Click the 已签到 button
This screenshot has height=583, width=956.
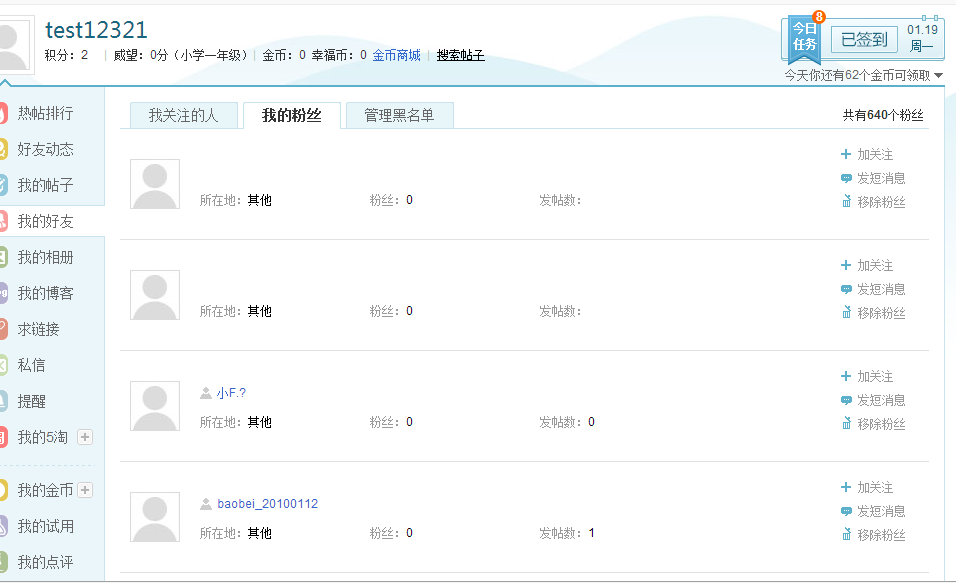[864, 40]
